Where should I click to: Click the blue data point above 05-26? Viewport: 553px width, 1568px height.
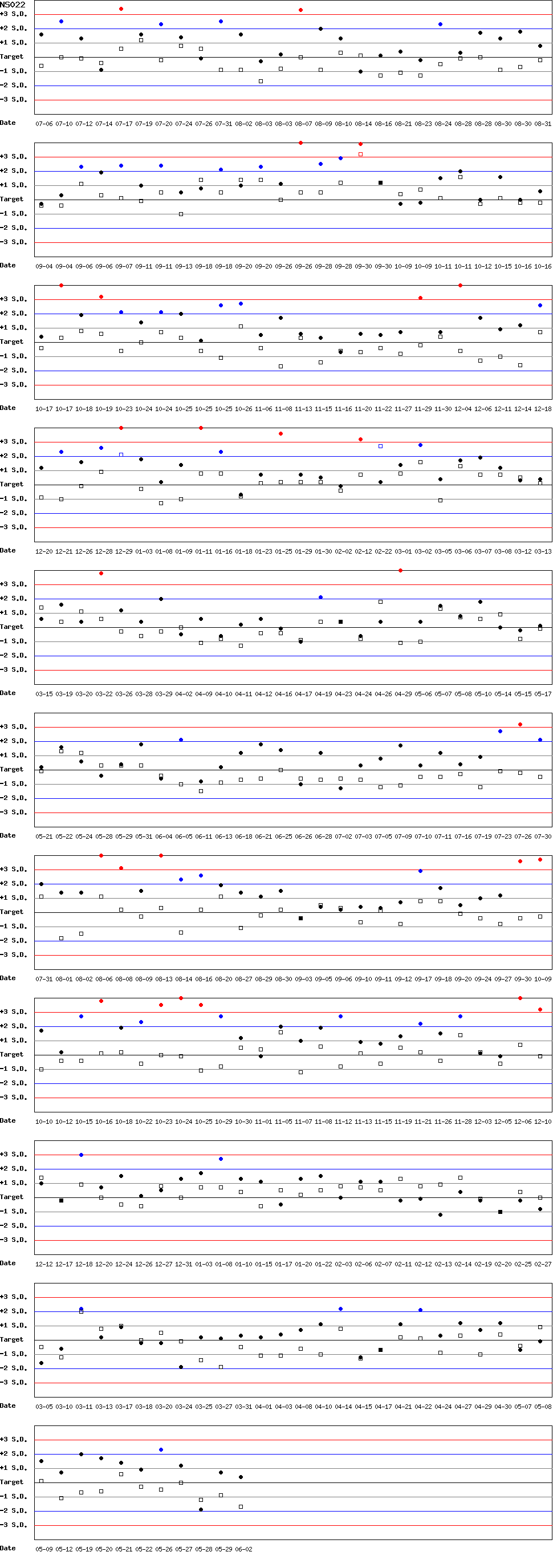pyautogui.click(x=161, y=1450)
